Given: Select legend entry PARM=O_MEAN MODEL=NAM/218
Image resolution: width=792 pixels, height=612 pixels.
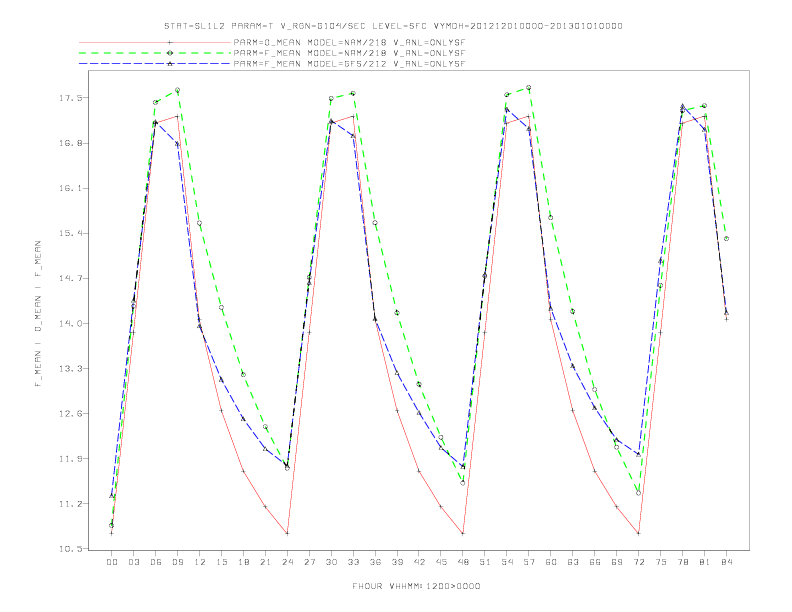Looking at the screenshot, I should tap(349, 42).
